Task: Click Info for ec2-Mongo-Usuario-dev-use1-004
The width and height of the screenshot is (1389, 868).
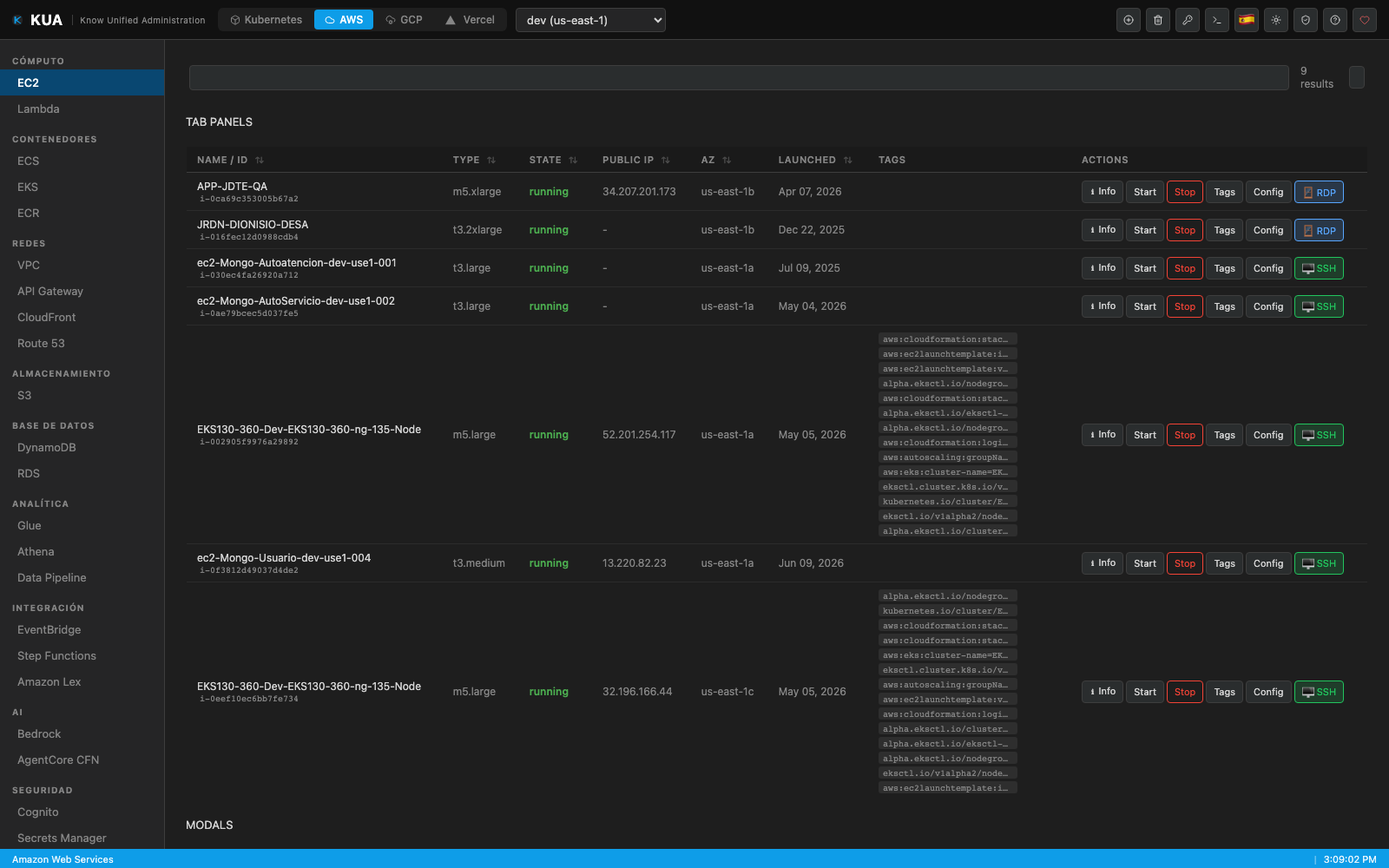Action: tap(1103, 563)
